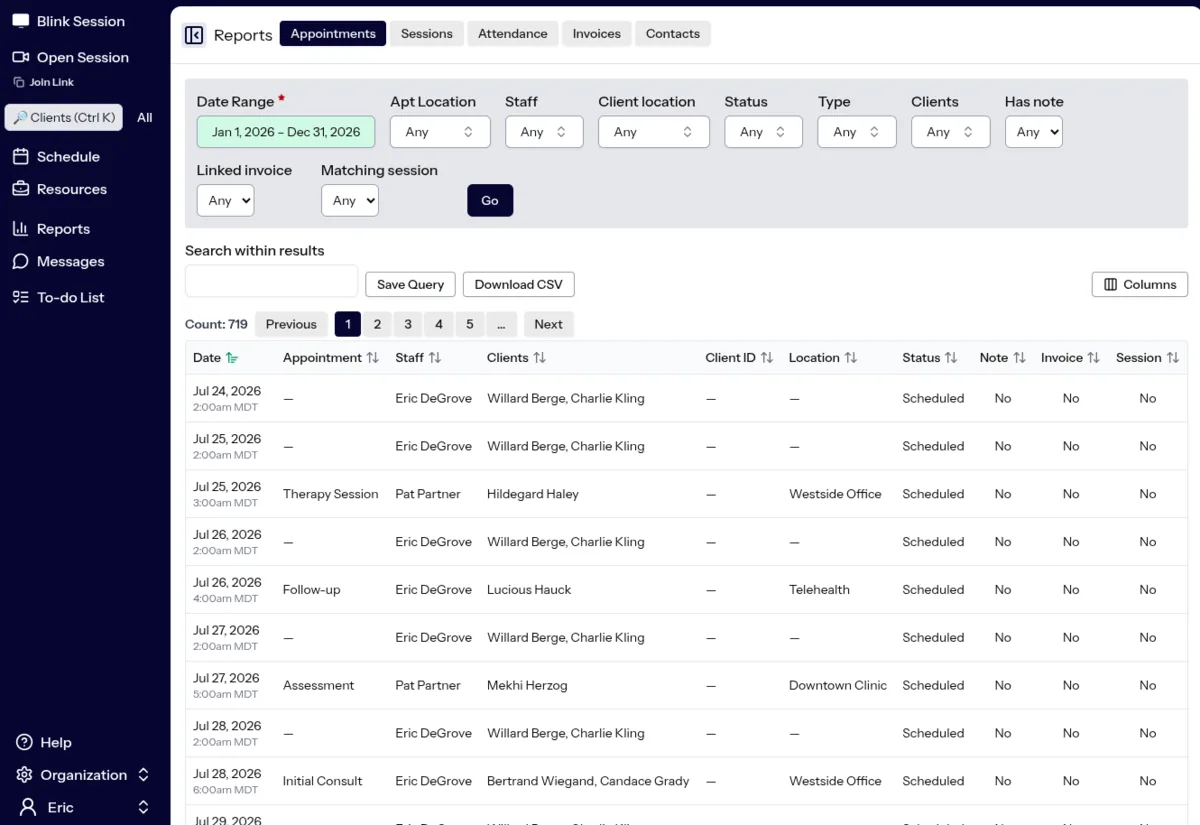Screen dimensions: 1200x825
Task: Go to results page 4
Action: pyautogui.click(x=439, y=324)
